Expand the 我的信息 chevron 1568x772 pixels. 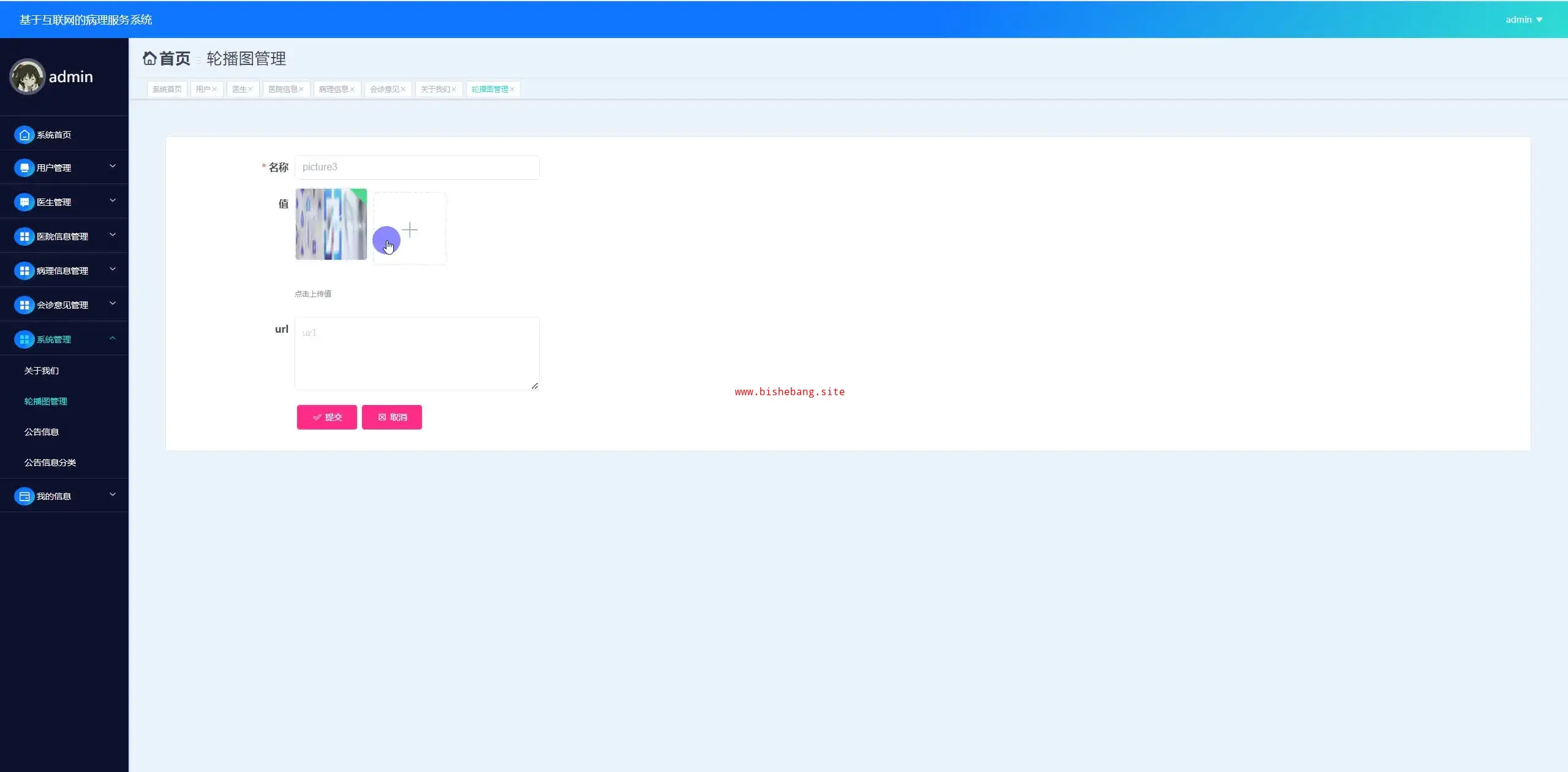(x=113, y=495)
